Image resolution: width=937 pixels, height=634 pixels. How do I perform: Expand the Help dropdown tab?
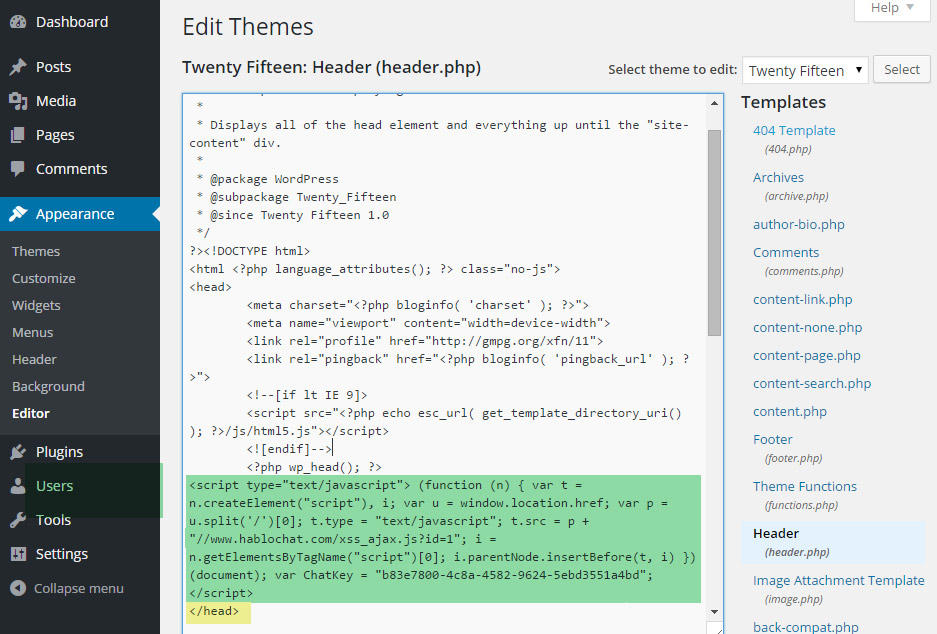pyautogui.click(x=892, y=8)
